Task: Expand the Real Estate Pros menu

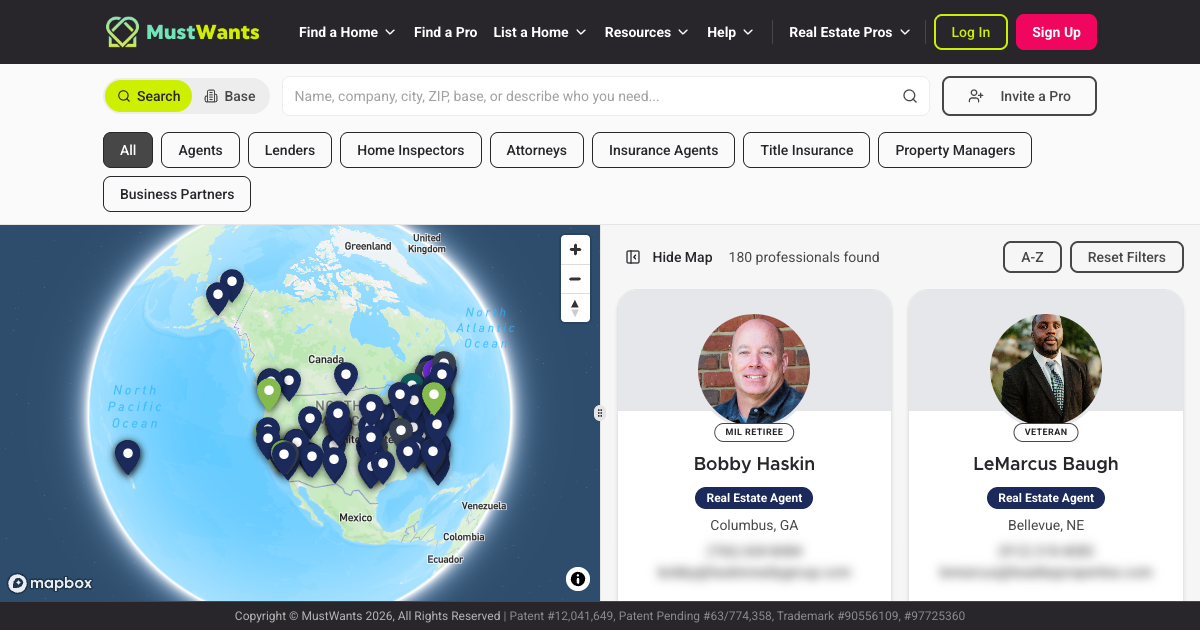Action: 849,32
